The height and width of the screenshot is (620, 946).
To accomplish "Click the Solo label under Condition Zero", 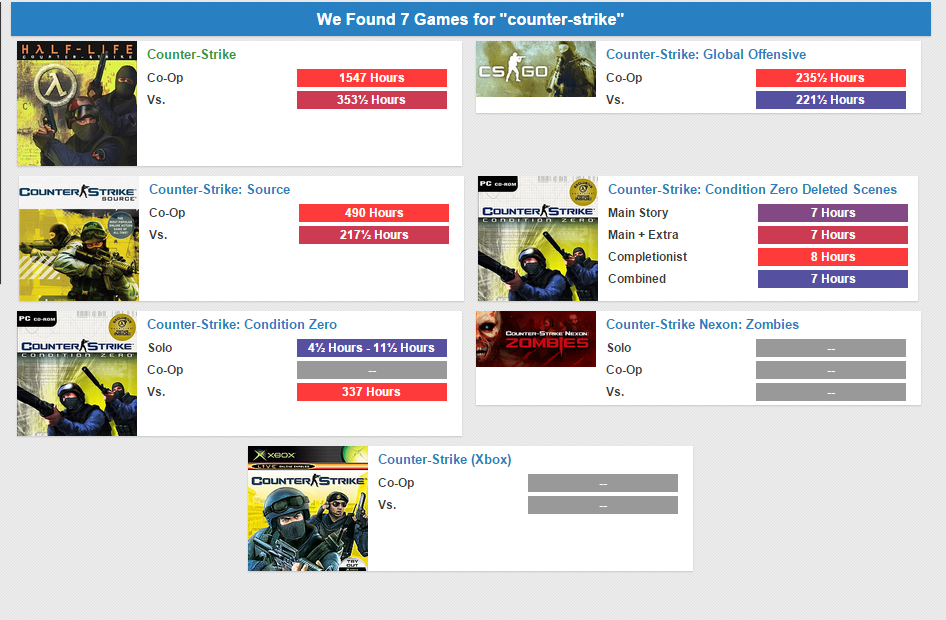I will [160, 348].
